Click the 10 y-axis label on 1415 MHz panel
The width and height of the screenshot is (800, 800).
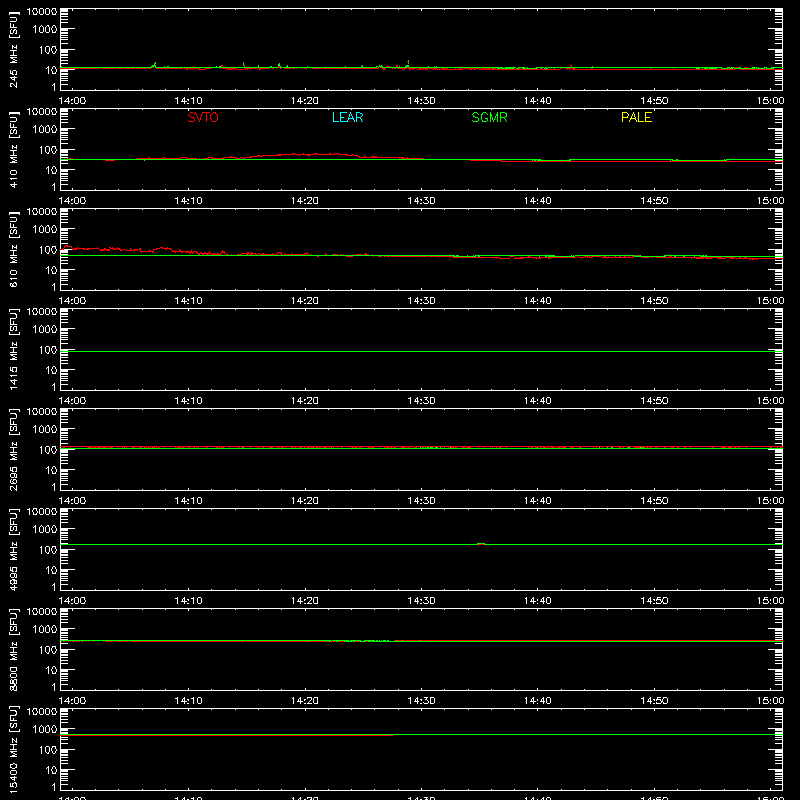(x=51, y=370)
